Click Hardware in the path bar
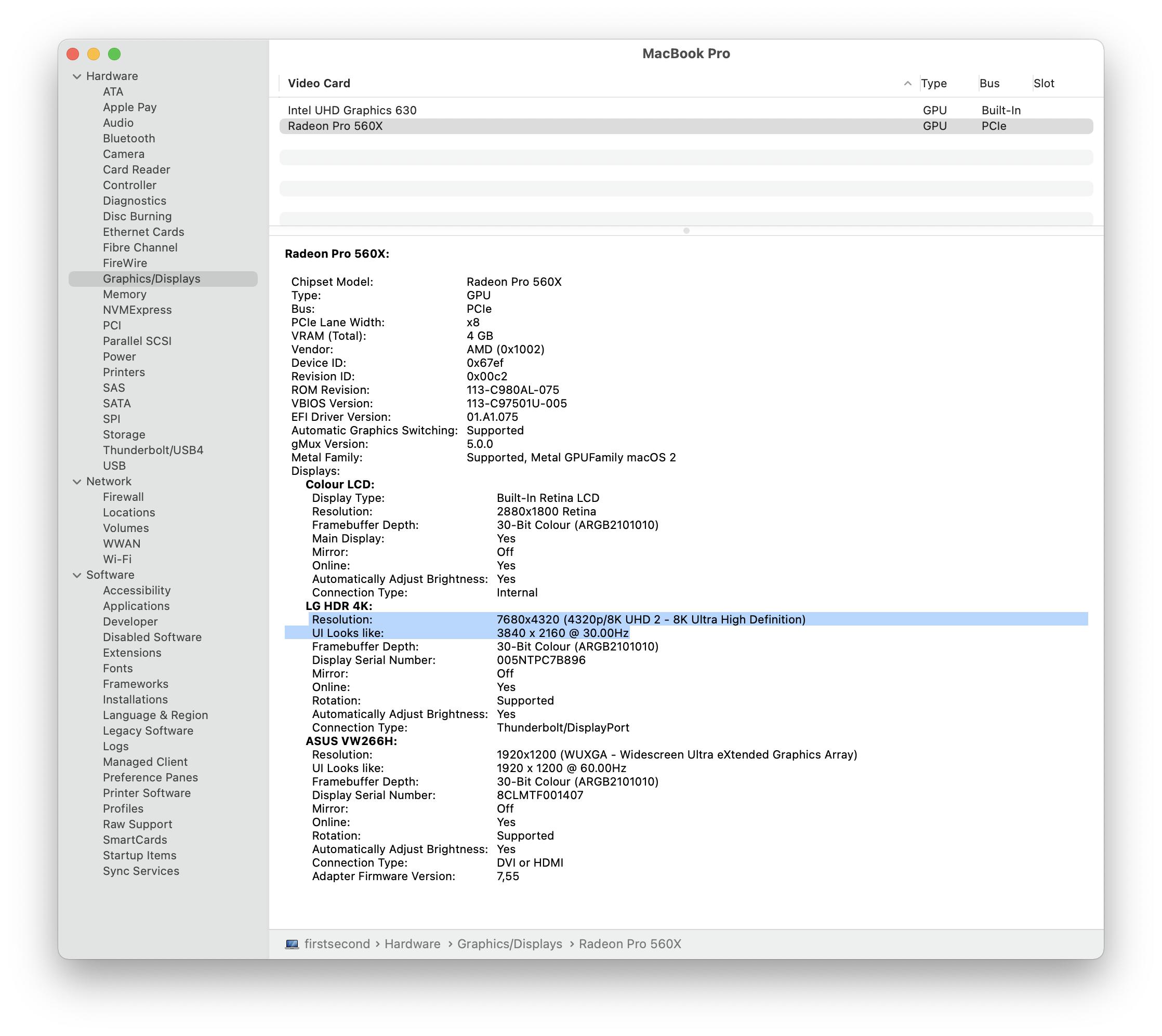The width and height of the screenshot is (1162, 1036). pyautogui.click(x=412, y=945)
